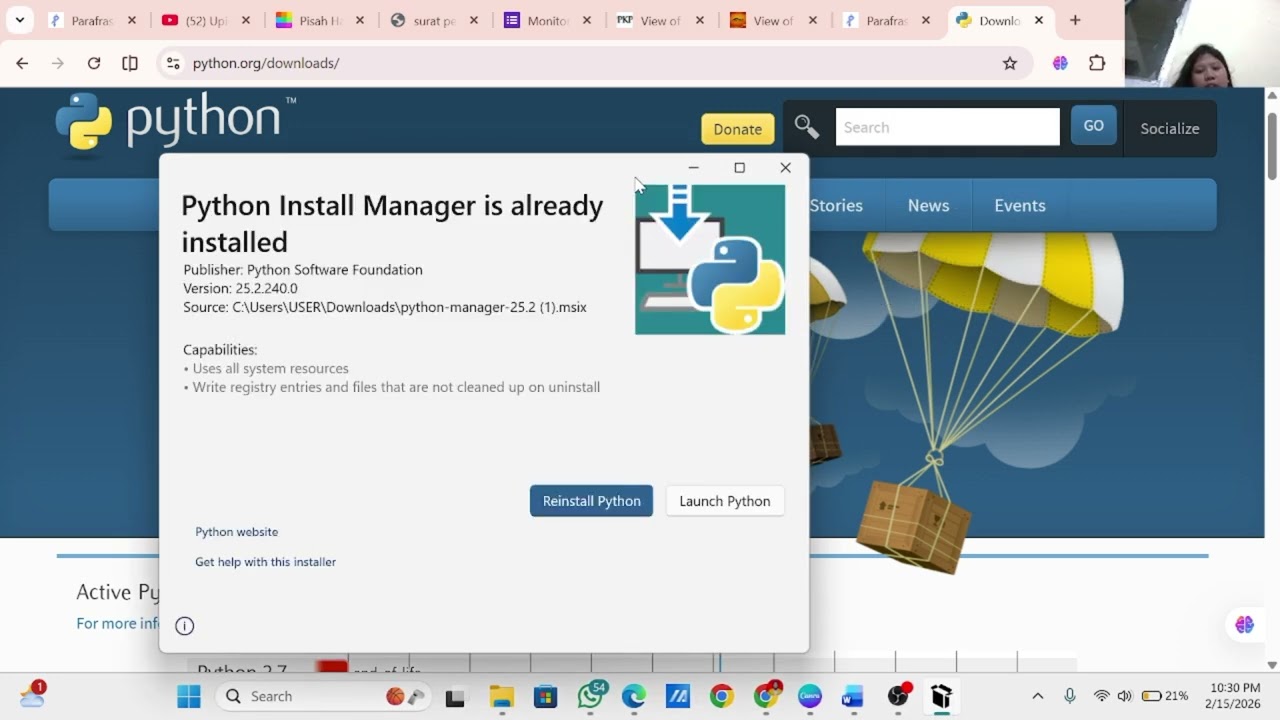Open the Windows Start menu
The height and width of the screenshot is (720, 1280).
point(188,696)
